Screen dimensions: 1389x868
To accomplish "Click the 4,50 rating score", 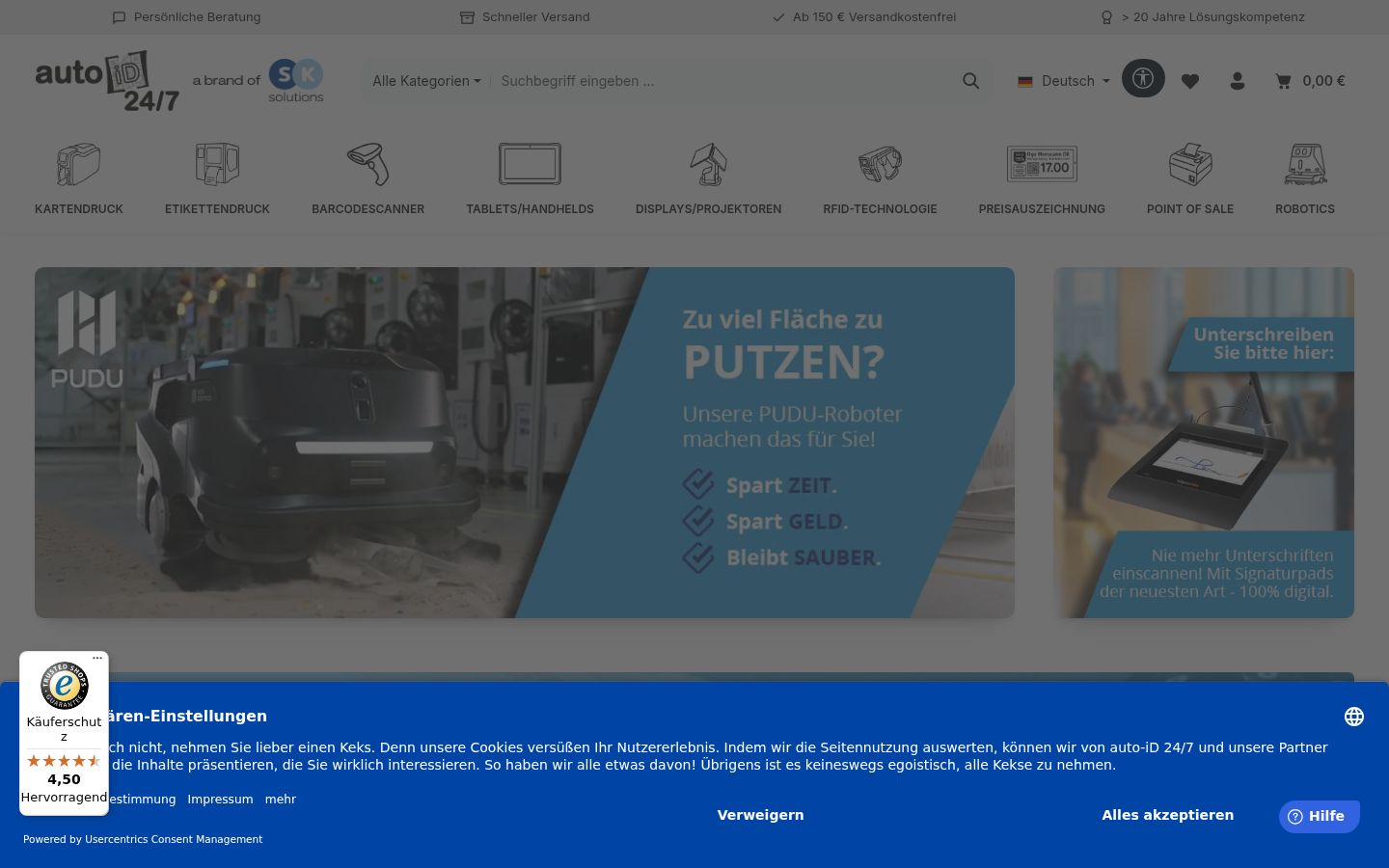I will pyautogui.click(x=65, y=779).
